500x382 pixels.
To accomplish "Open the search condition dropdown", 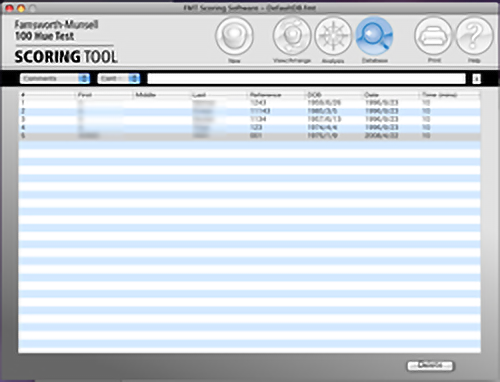I will coord(119,78).
